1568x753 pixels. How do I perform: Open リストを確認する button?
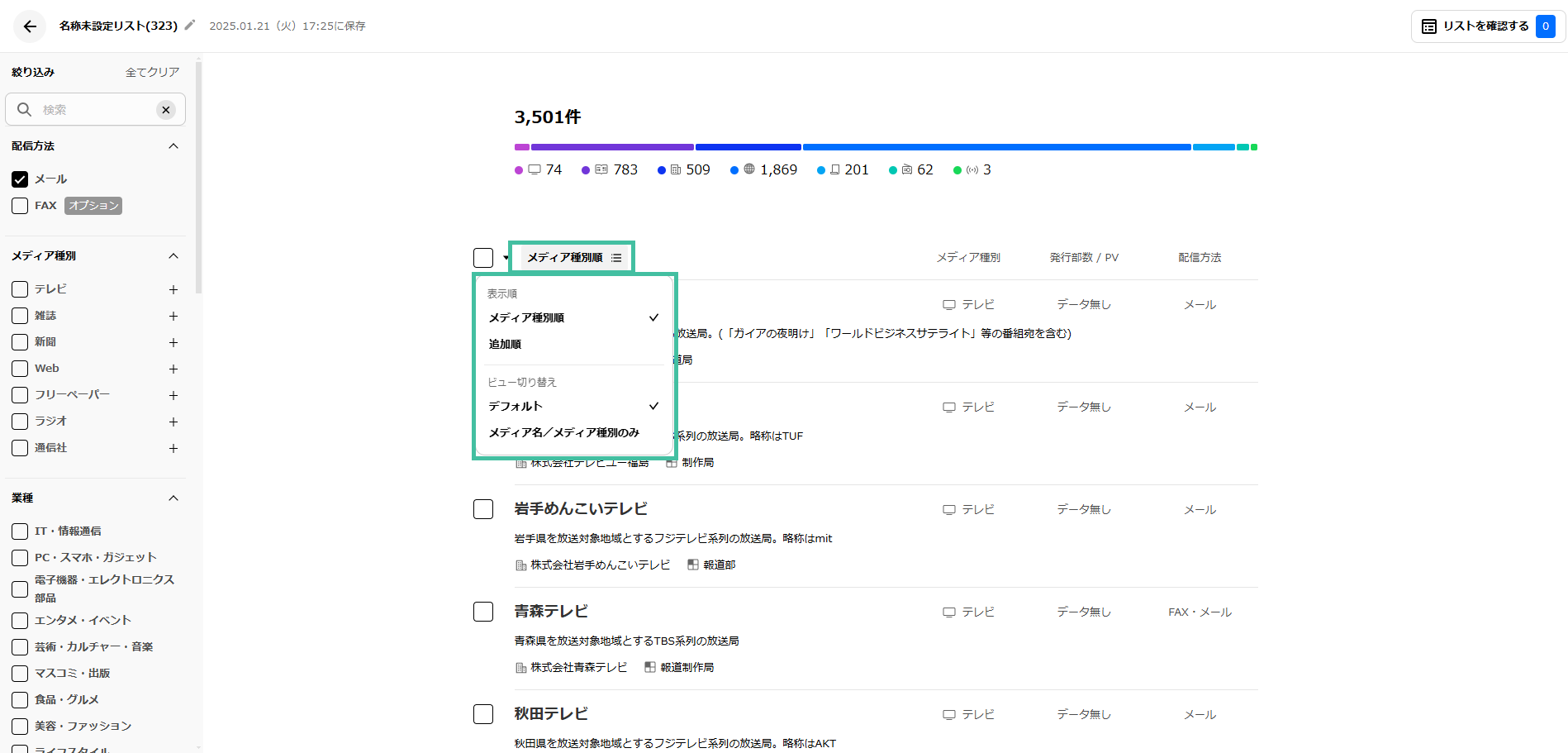pyautogui.click(x=1489, y=26)
